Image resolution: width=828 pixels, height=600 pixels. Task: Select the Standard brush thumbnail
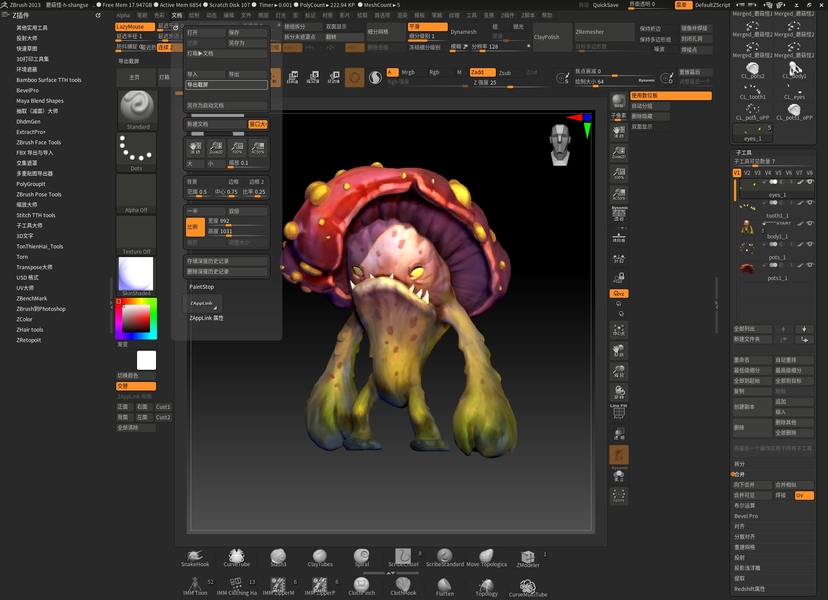tap(137, 110)
